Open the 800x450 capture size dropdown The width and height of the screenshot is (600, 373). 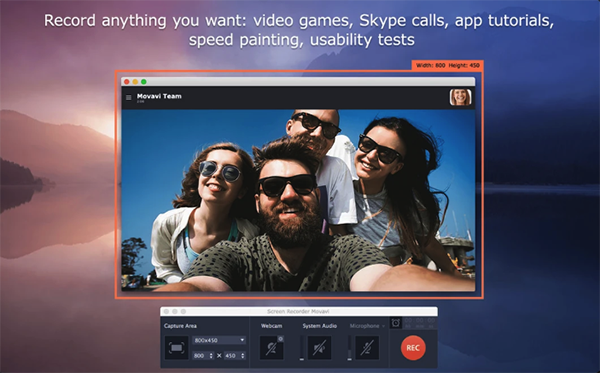[x=219, y=340]
